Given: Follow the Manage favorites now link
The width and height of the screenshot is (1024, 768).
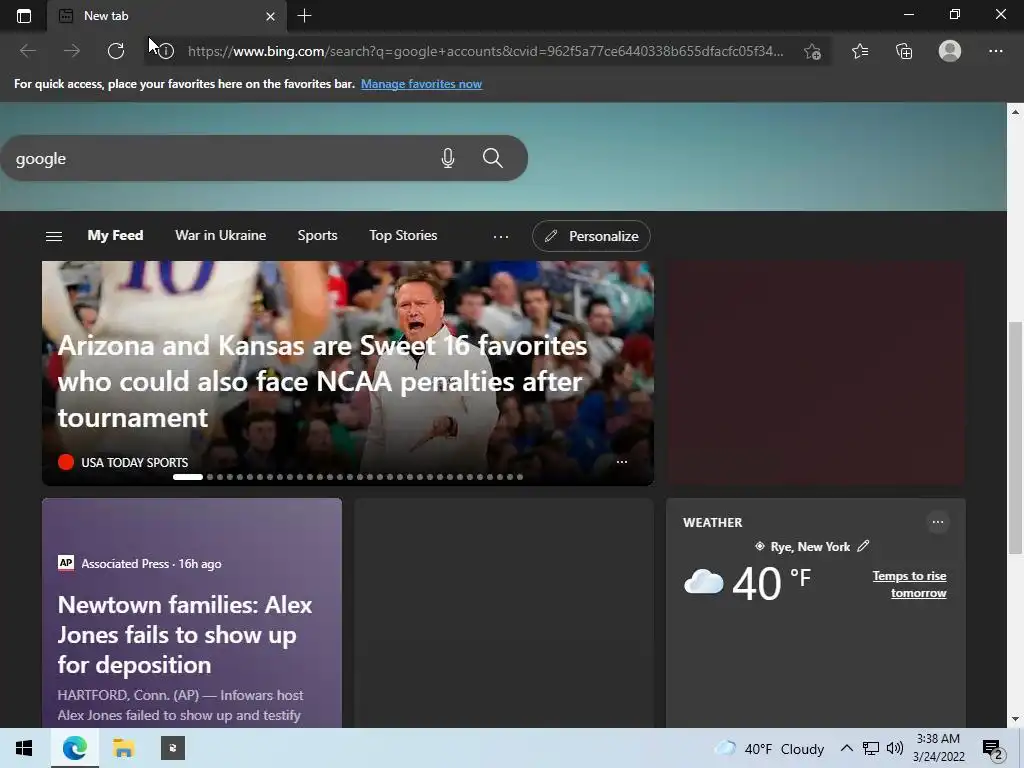Looking at the screenshot, I should tap(421, 84).
